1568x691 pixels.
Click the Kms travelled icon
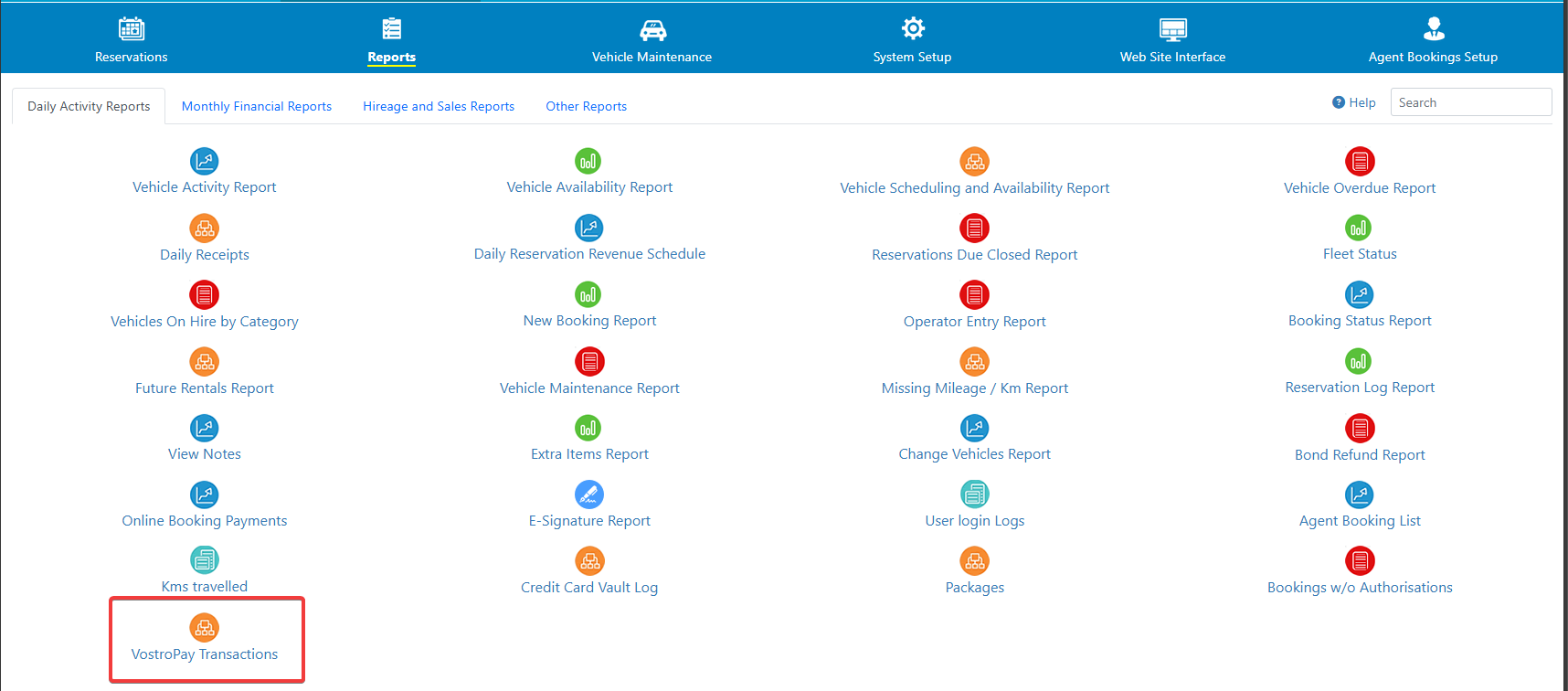[205, 559]
